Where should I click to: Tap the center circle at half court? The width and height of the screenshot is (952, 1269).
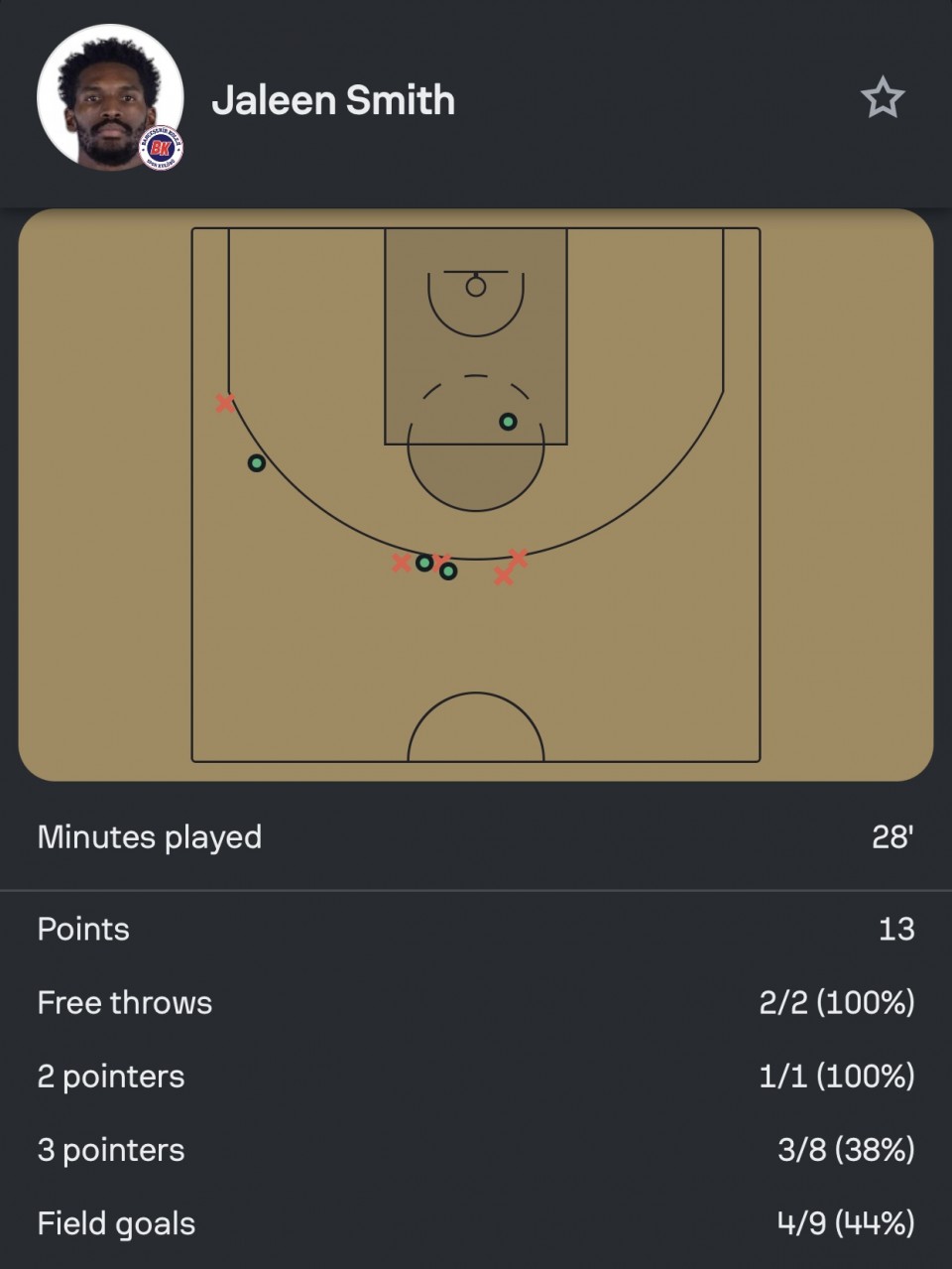(x=476, y=727)
